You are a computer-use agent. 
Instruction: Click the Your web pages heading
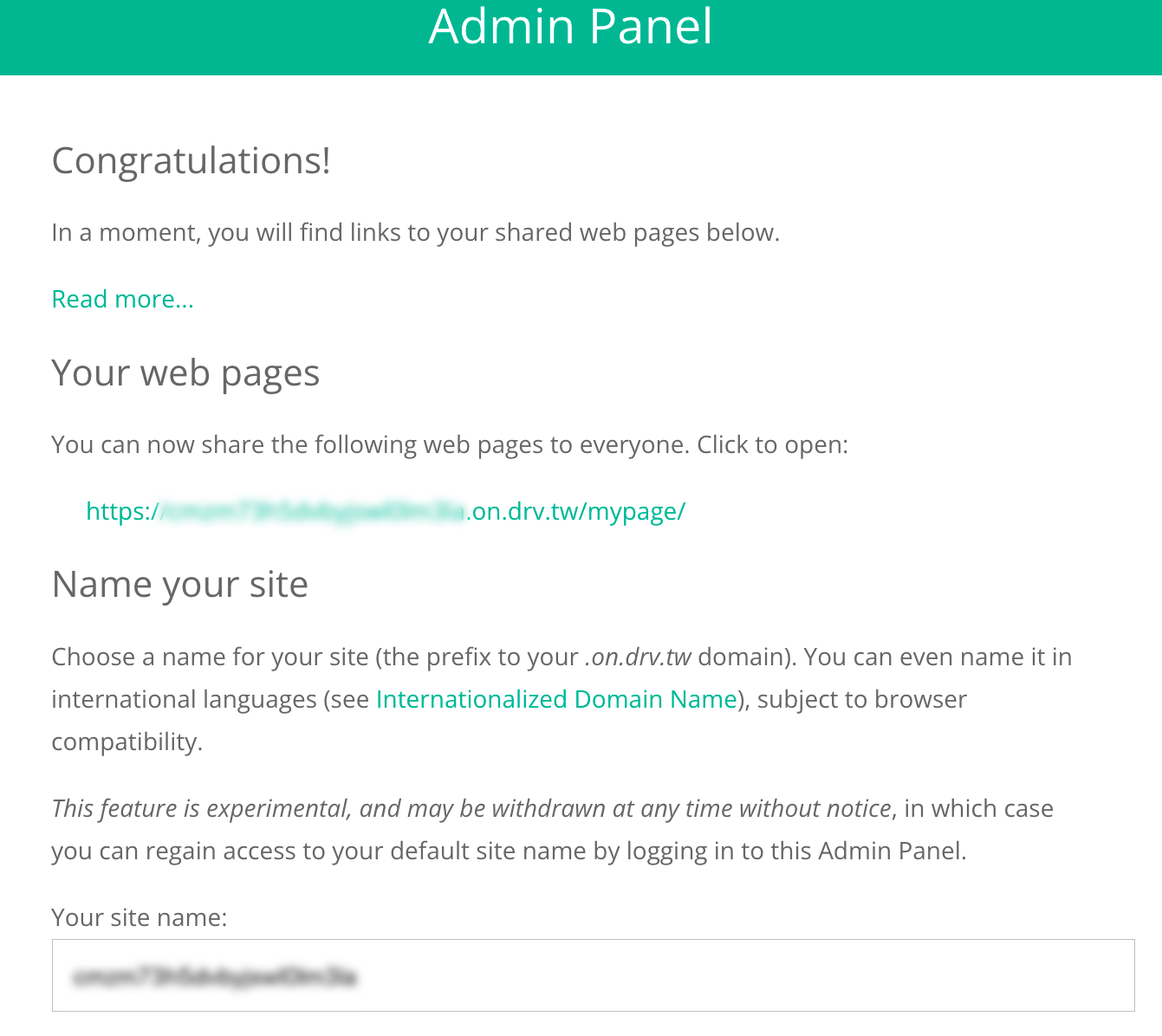tap(185, 372)
